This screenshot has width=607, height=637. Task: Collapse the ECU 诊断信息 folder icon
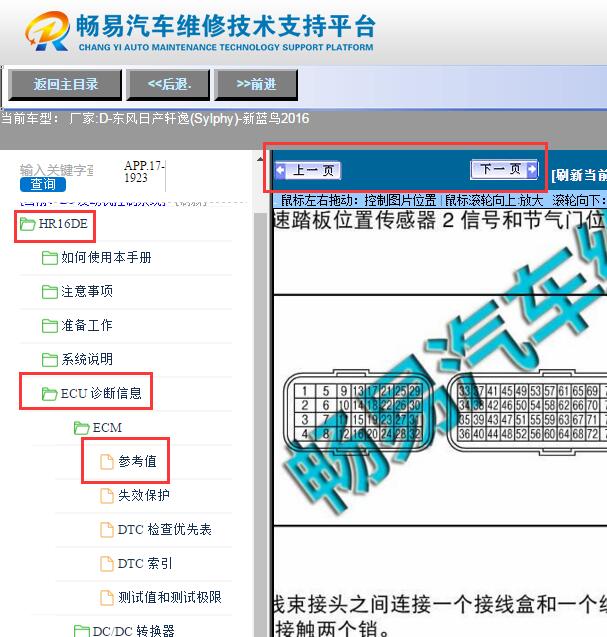tap(50, 394)
